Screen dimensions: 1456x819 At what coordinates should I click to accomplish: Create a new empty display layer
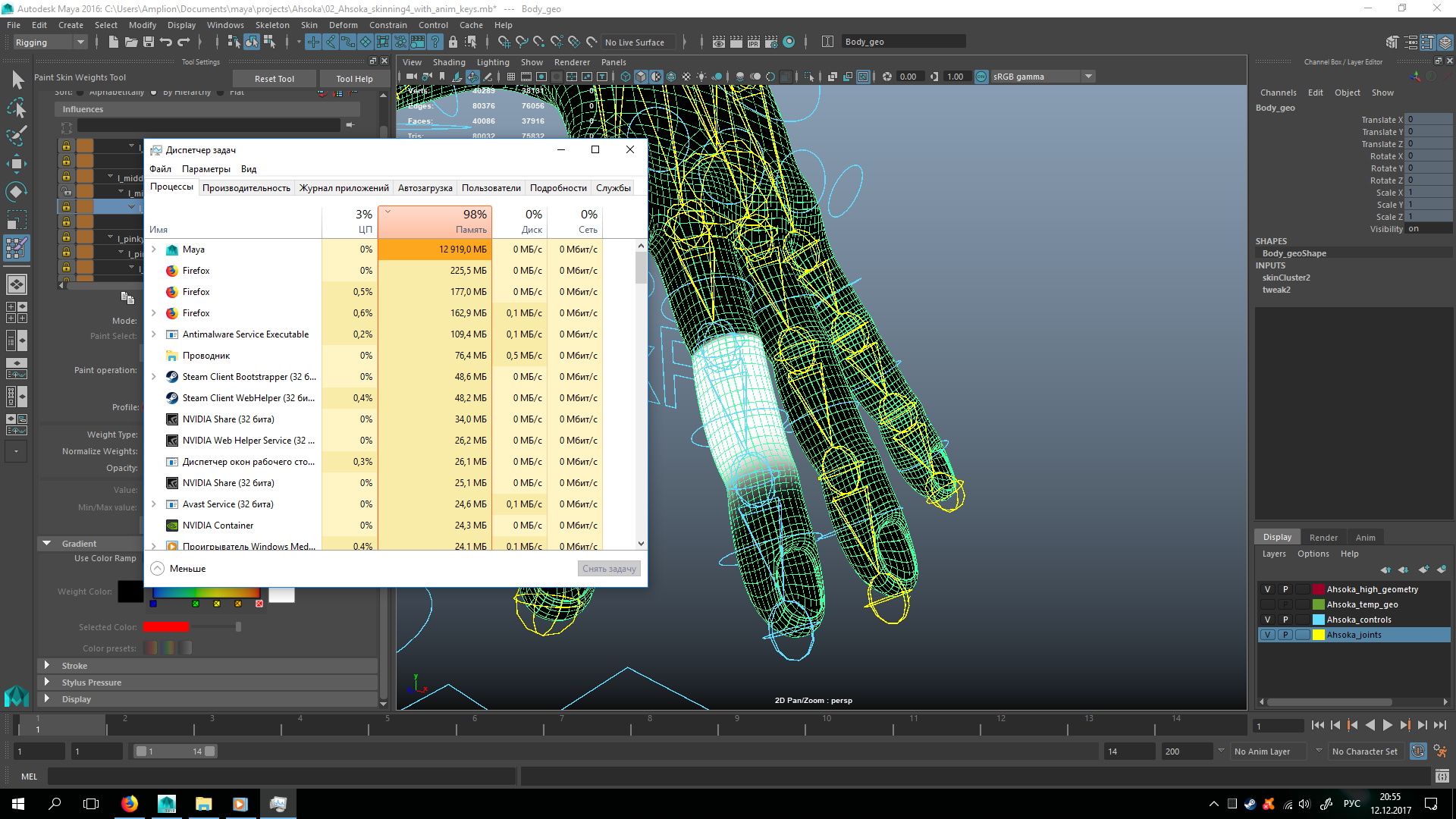[x=1424, y=570]
